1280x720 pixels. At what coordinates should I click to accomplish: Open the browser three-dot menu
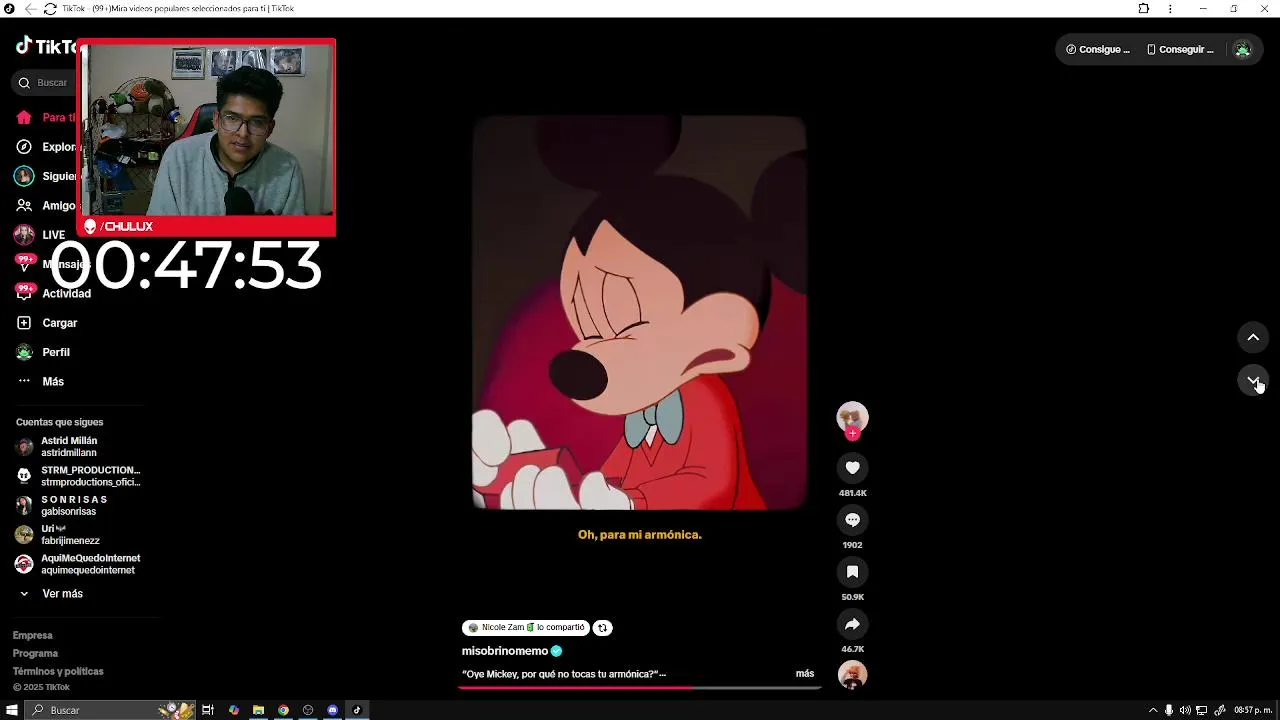(x=1170, y=9)
